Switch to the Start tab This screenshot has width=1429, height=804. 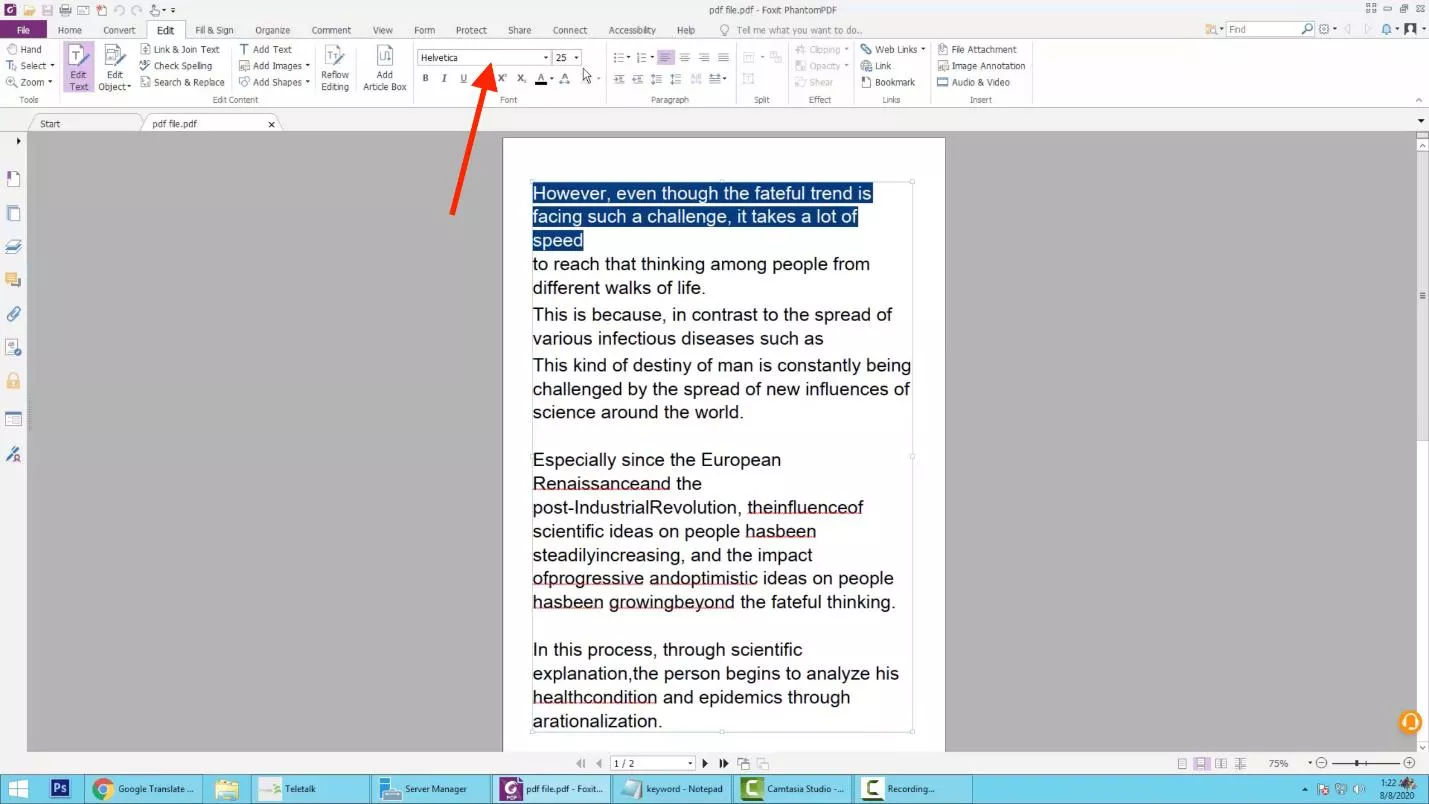pos(49,122)
